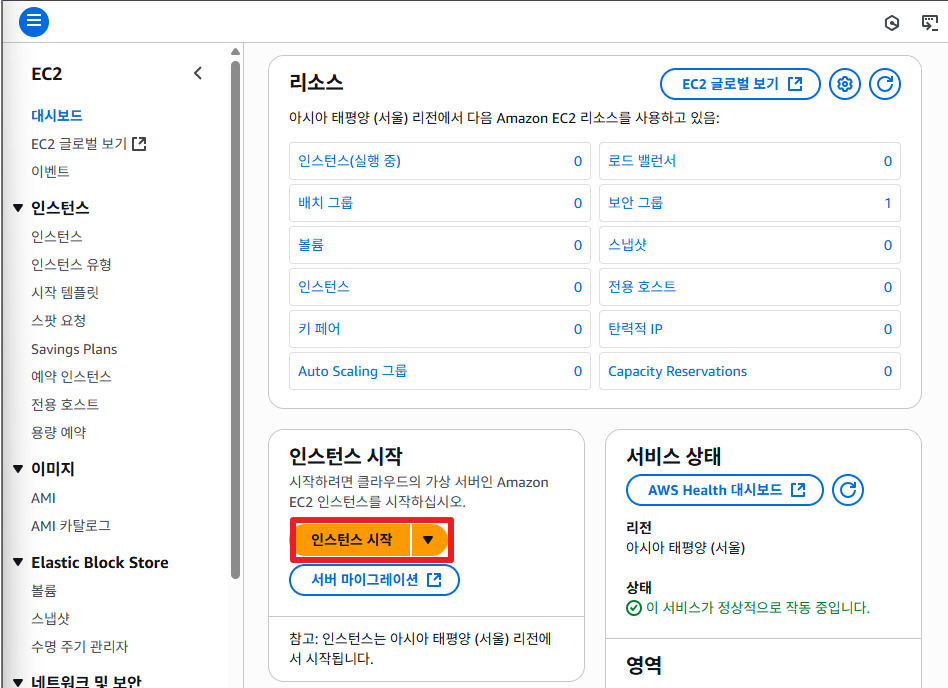Open Auto Scaling 그룹 resource link
This screenshot has width=948, height=688.
point(352,371)
